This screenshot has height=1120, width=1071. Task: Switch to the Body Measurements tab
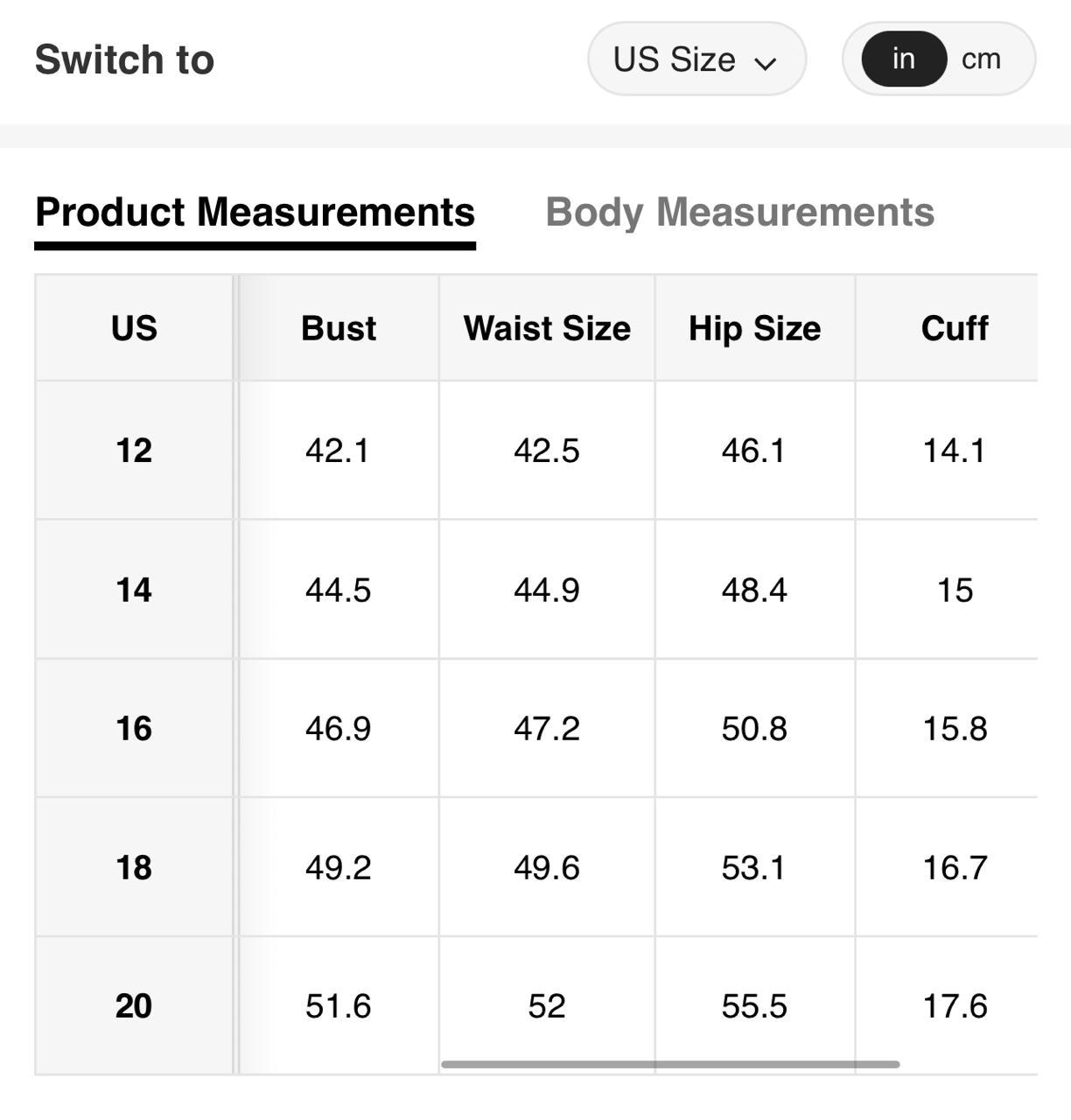click(739, 213)
